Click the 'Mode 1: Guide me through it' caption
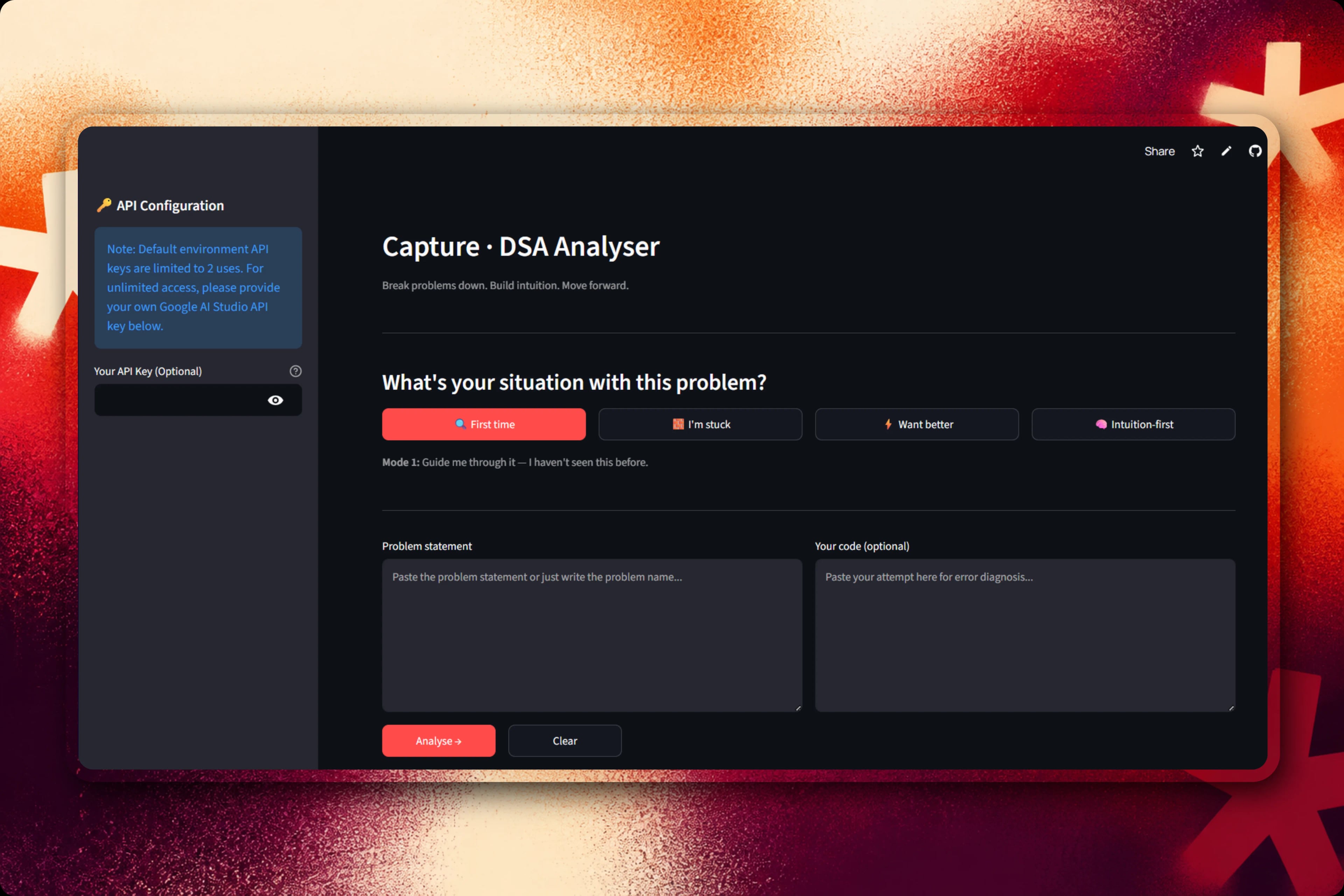The height and width of the screenshot is (896, 1344). click(515, 462)
